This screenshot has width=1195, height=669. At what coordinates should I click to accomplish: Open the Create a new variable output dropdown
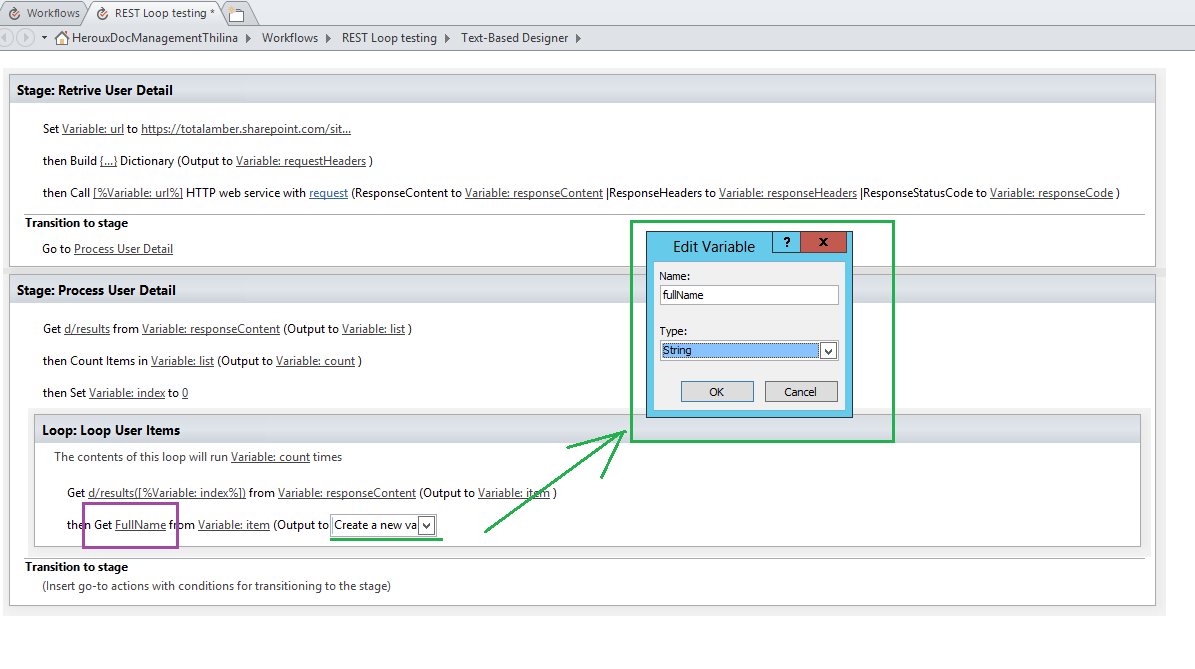click(x=427, y=525)
